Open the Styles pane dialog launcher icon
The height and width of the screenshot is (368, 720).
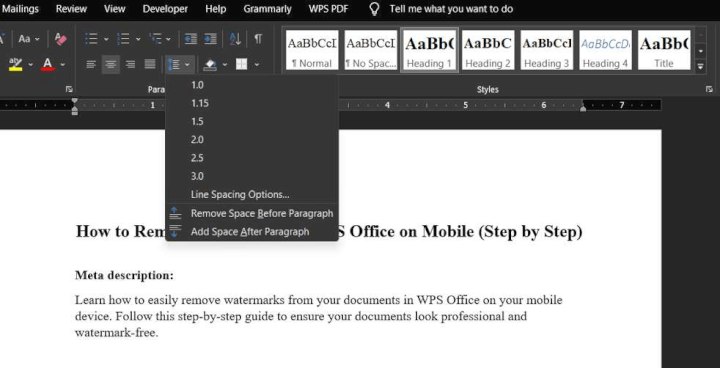(x=709, y=89)
